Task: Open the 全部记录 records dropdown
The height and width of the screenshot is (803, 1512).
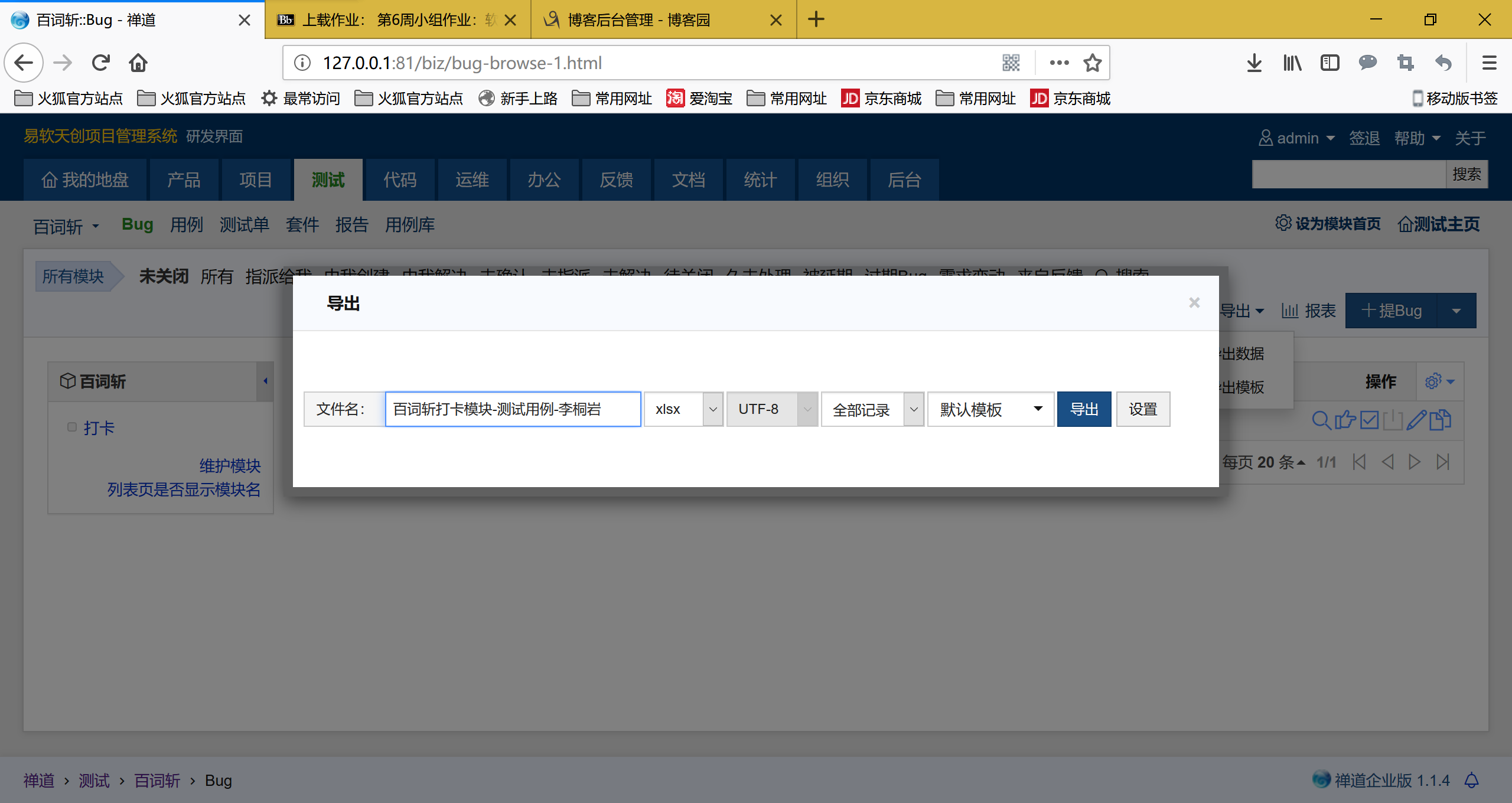Action: 872,409
